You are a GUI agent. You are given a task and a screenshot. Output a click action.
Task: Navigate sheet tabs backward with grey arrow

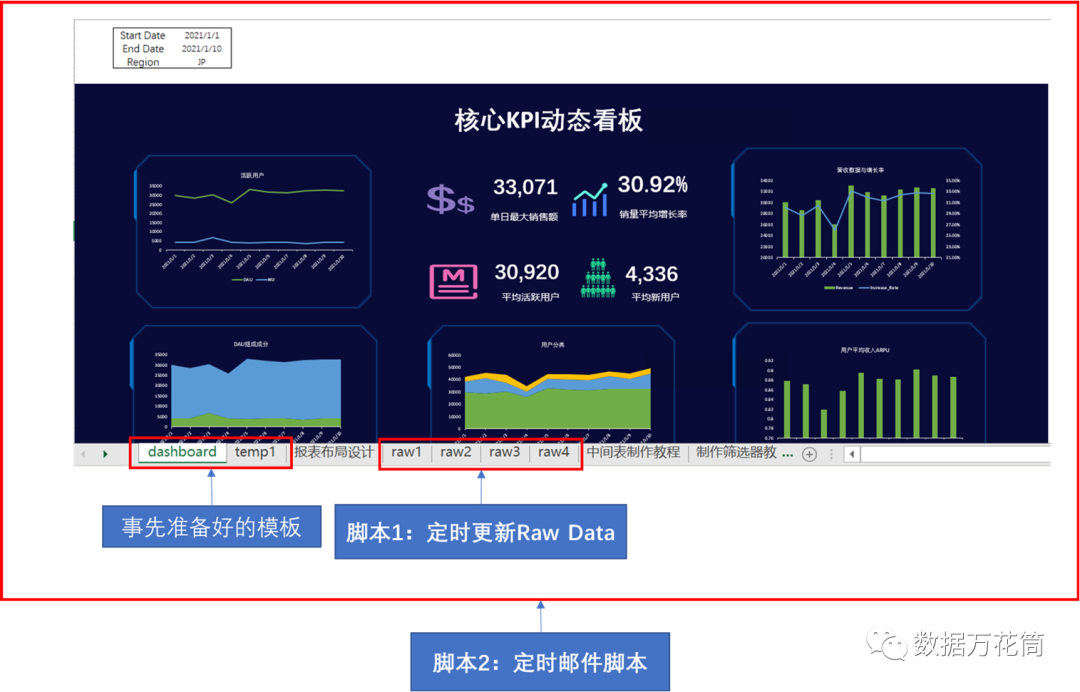tap(83, 454)
